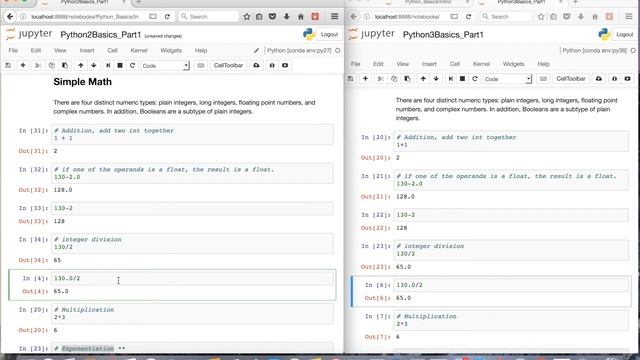
Task: Reload the page in the right browser window
Action: tap(469, 17)
